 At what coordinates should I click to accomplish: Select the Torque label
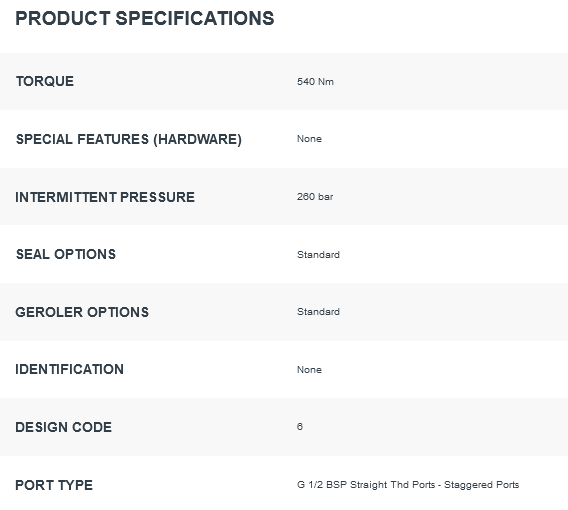(x=45, y=81)
